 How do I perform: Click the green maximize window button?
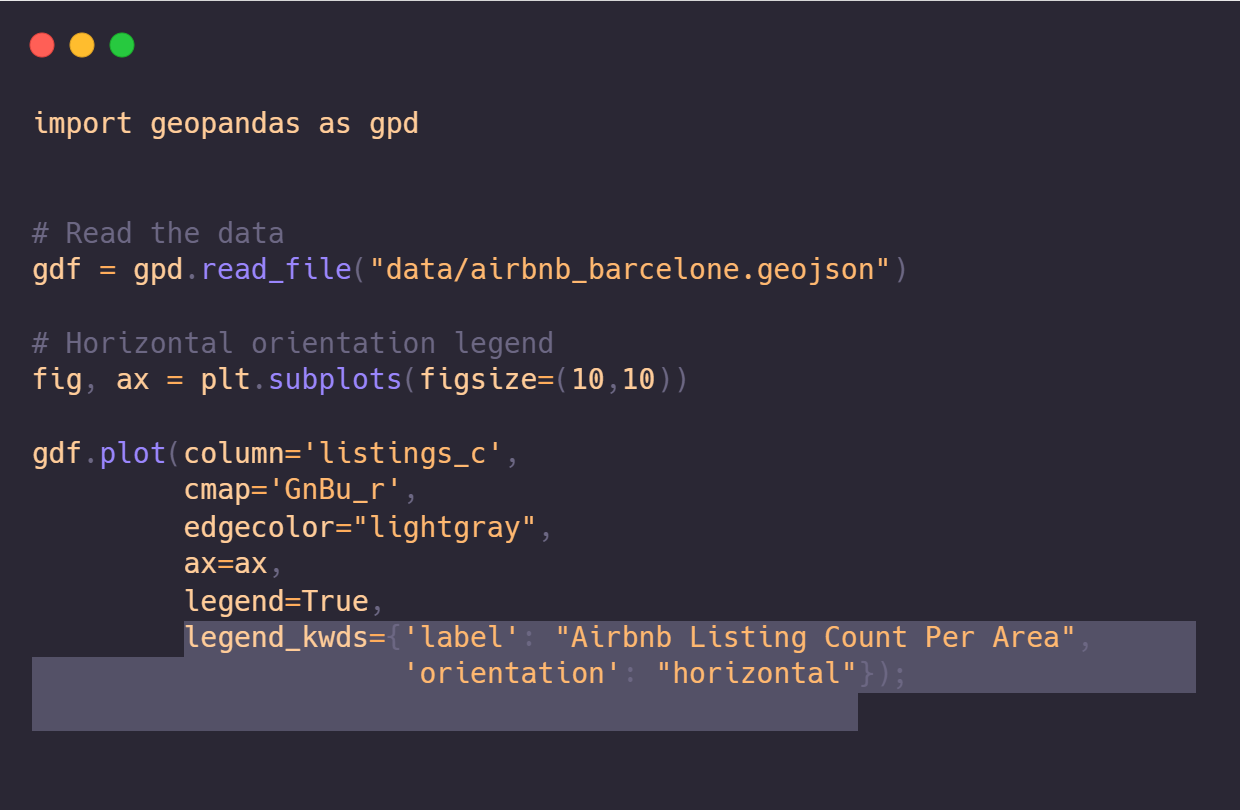tap(122, 45)
